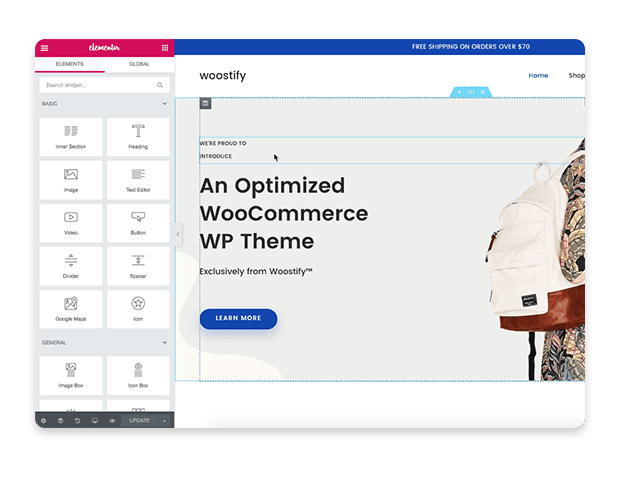Screen dimensions: 620x480
Task: Hide the Elementor panel with collapse arrow
Action: [178, 234]
